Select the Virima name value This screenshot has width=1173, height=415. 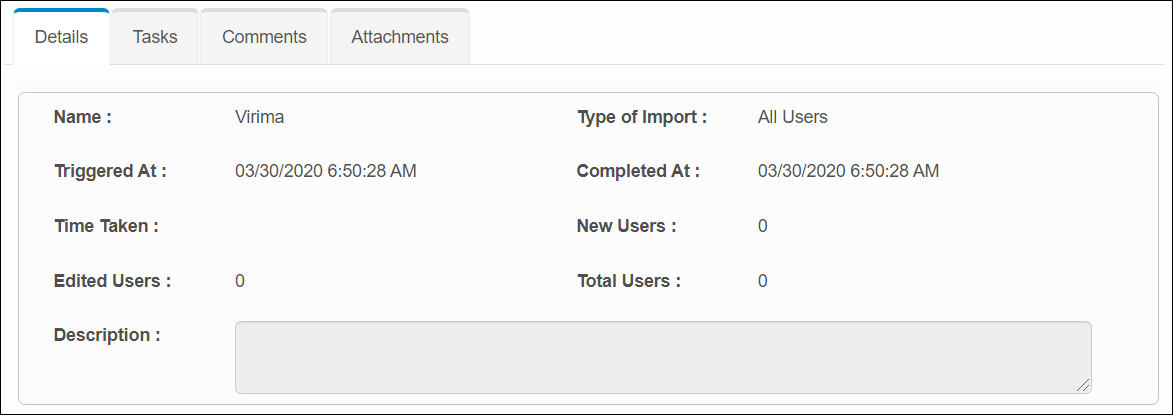(x=259, y=117)
